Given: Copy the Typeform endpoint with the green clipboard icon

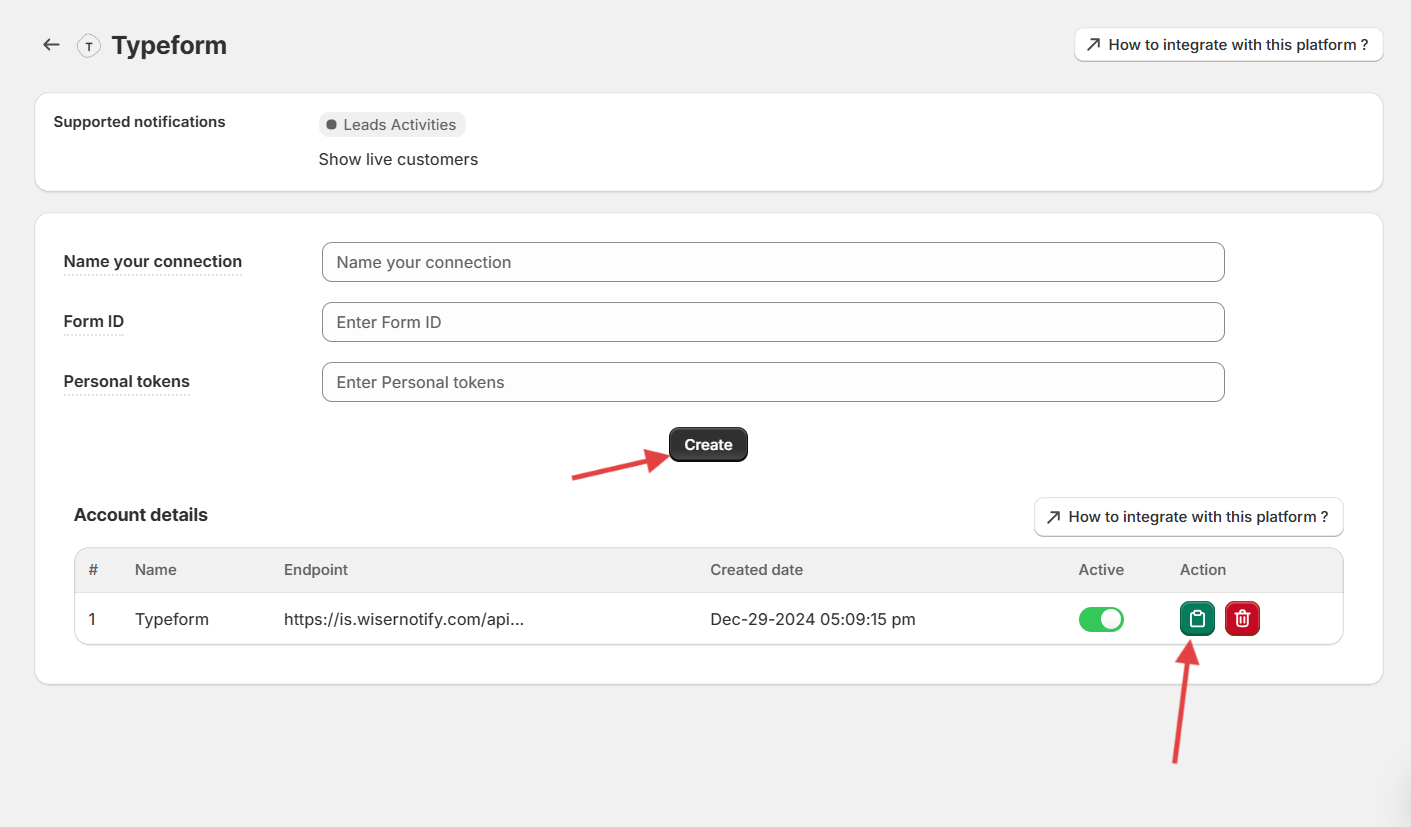Looking at the screenshot, I should (1198, 619).
